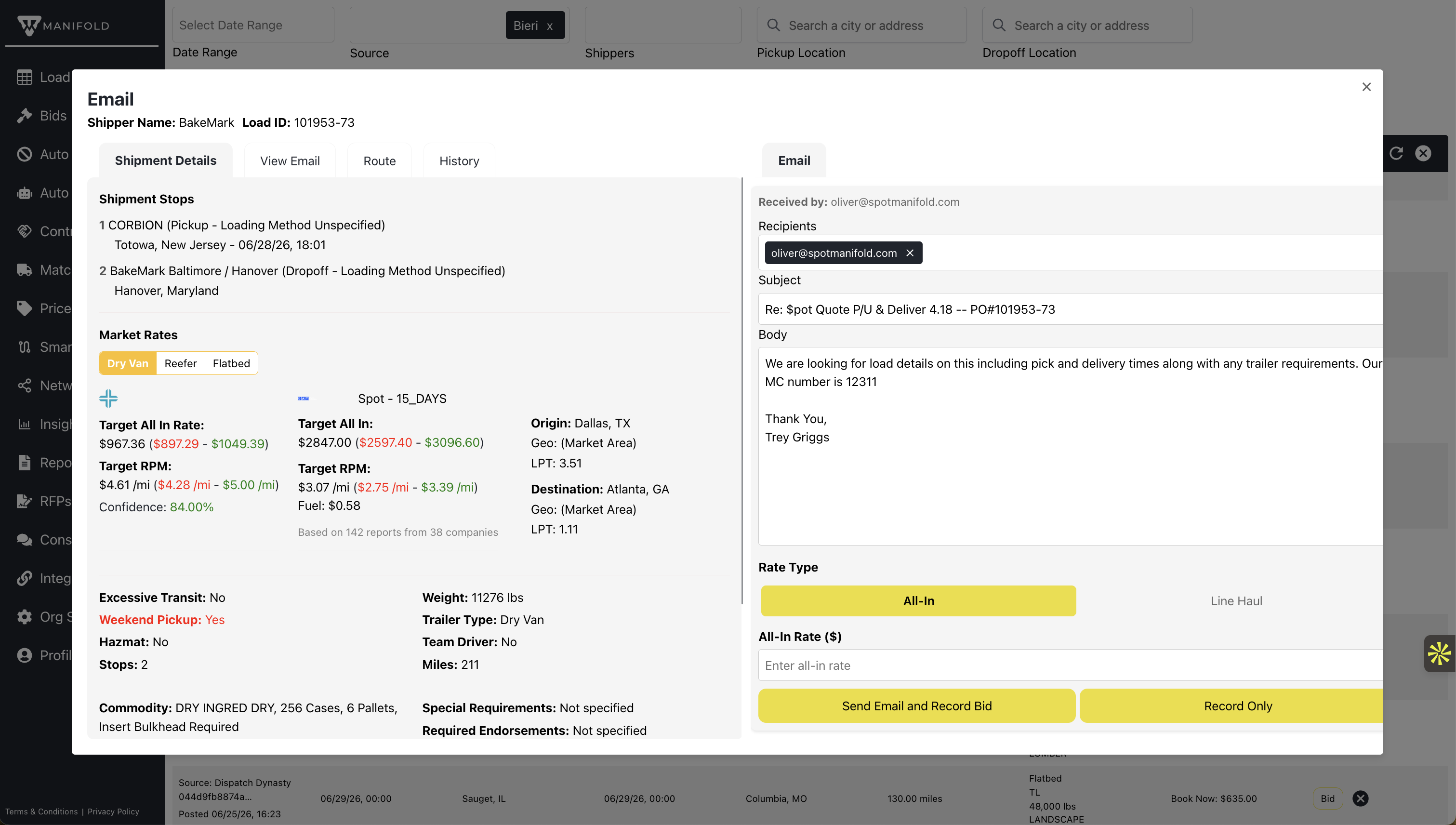Open the Smart routing icon in the sidebar
Viewport: 1456px width, 825px height.
tap(25, 347)
